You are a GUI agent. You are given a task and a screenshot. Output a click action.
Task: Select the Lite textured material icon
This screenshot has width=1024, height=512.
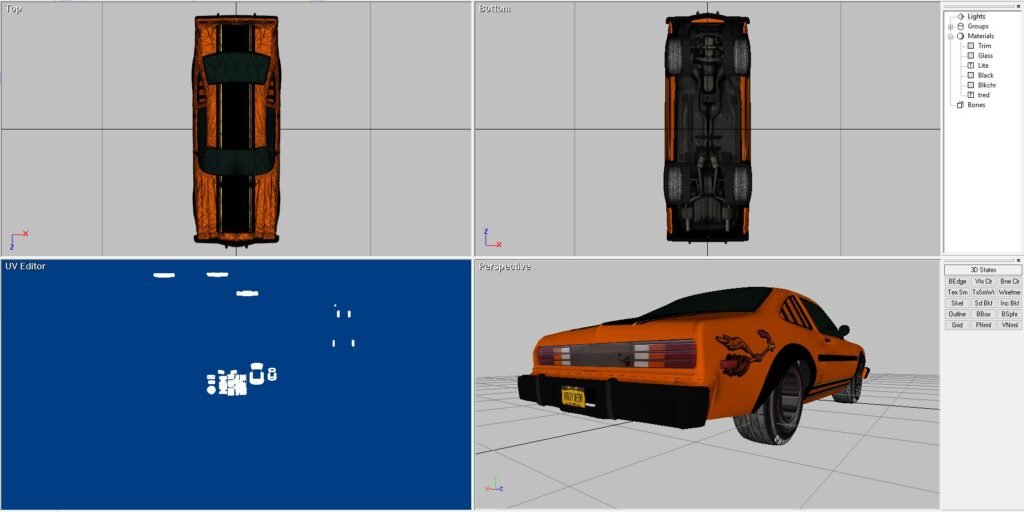pos(971,66)
